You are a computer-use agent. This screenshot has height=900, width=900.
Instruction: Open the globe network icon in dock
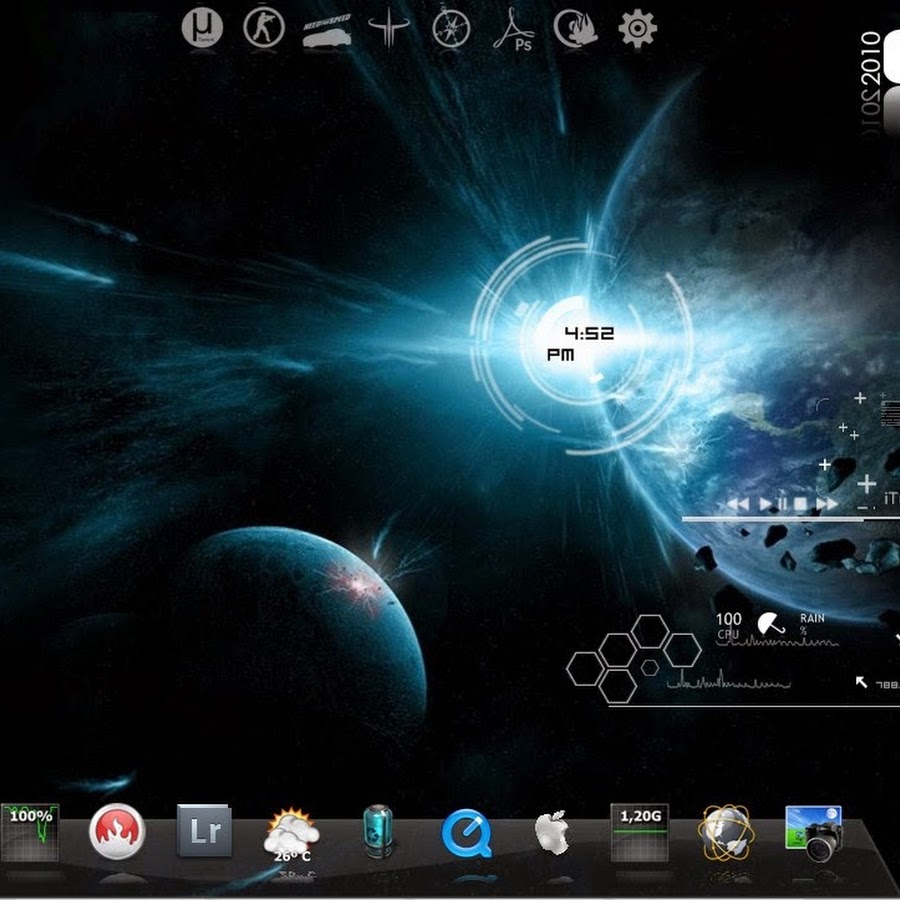point(724,832)
